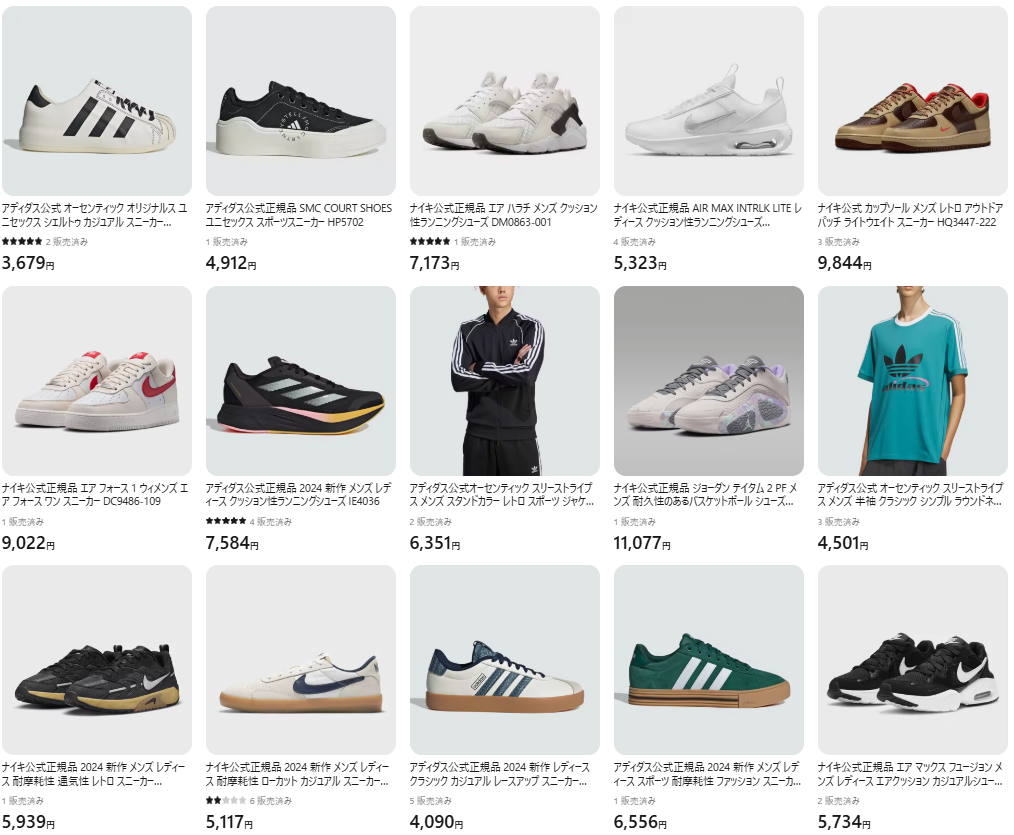Image resolution: width=1014 pixels, height=835 pixels.
Task: Open the black Adidas running shoe with yellow sole
Action: (301, 381)
